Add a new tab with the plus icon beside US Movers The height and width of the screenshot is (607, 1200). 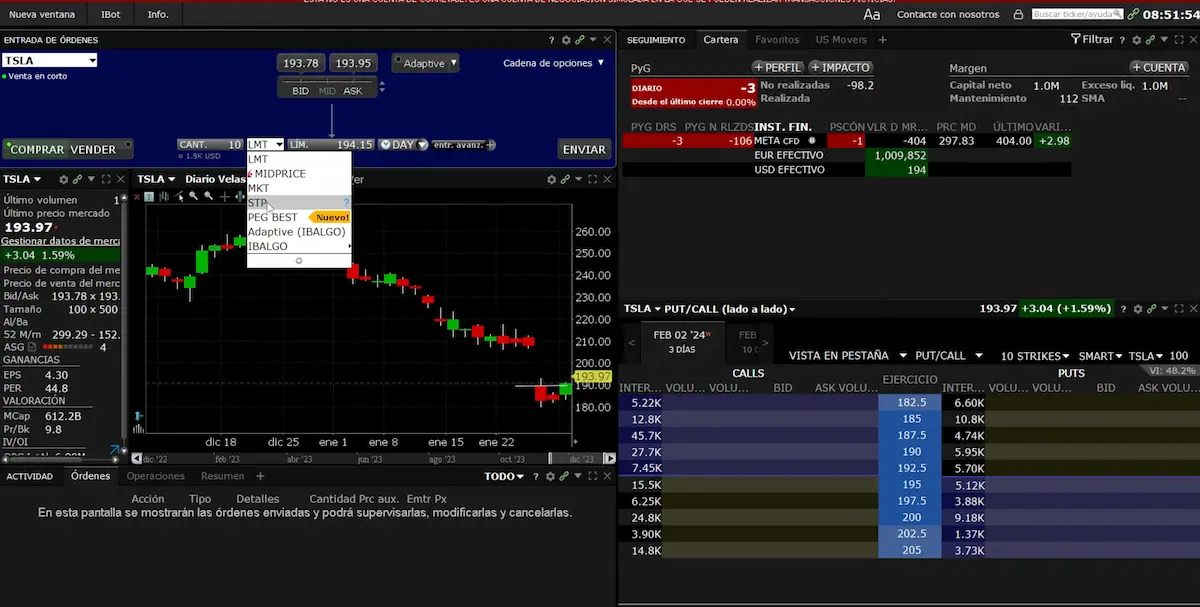click(882, 40)
